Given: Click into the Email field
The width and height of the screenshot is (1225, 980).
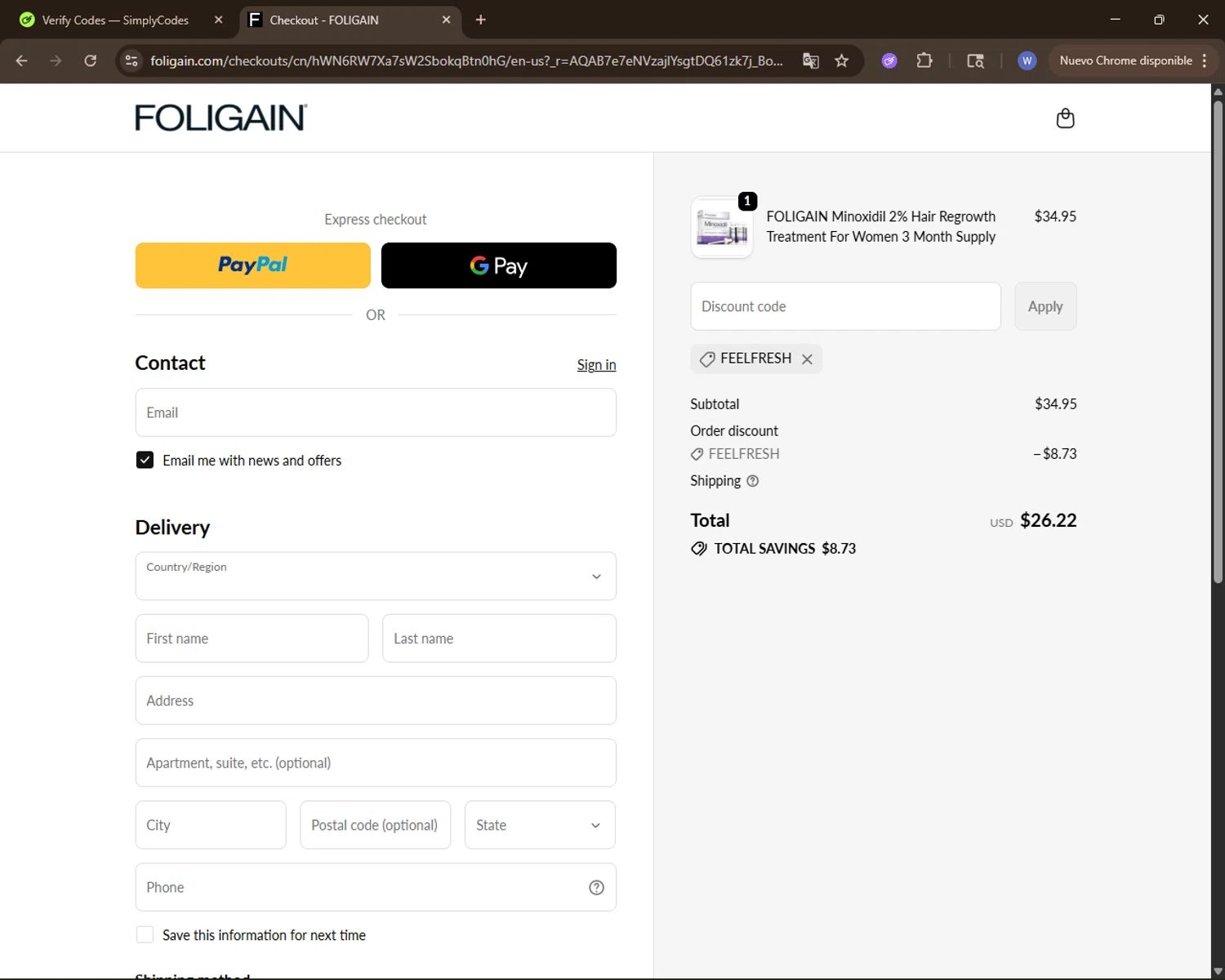Looking at the screenshot, I should pos(376,412).
